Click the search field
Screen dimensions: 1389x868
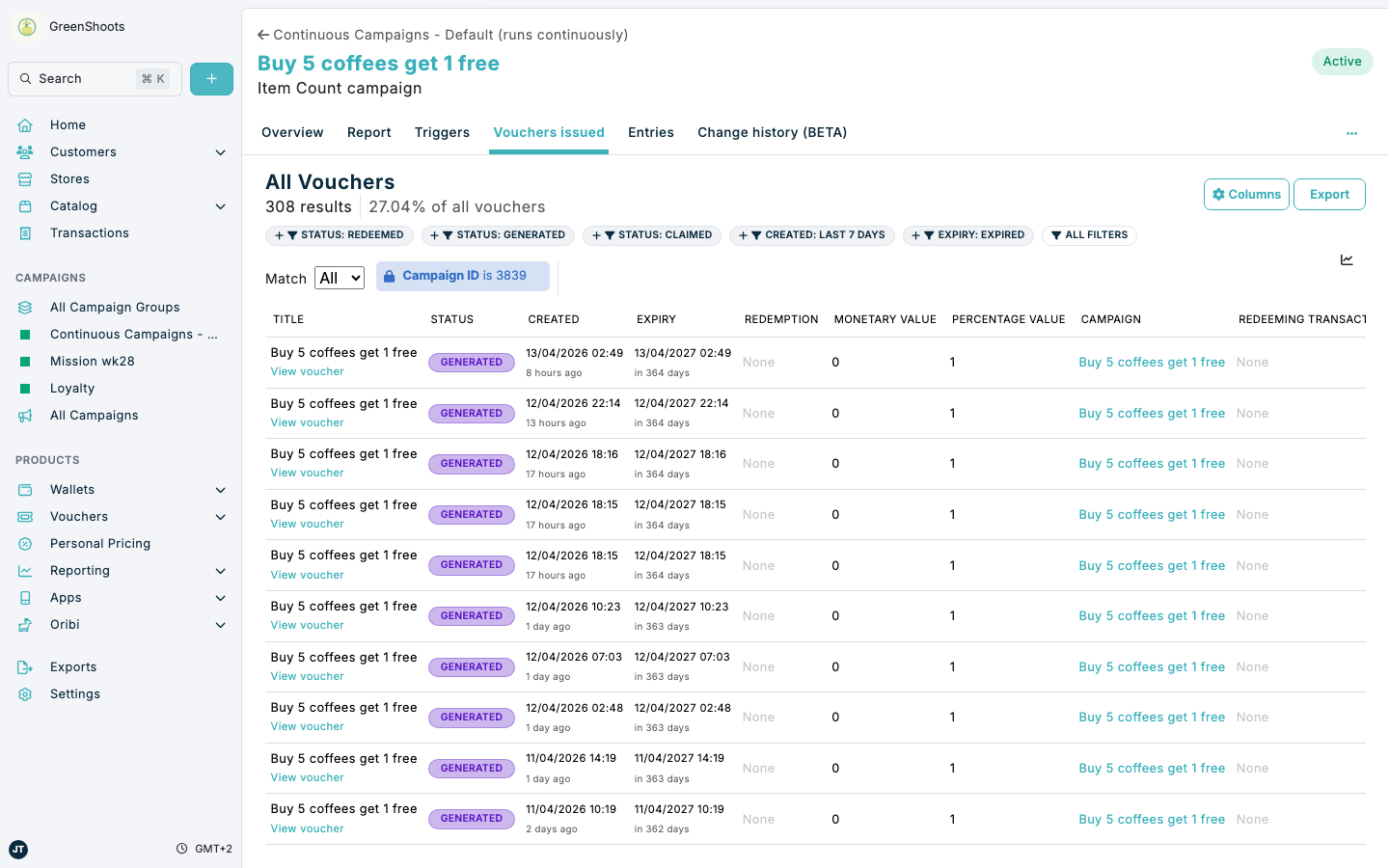94,78
